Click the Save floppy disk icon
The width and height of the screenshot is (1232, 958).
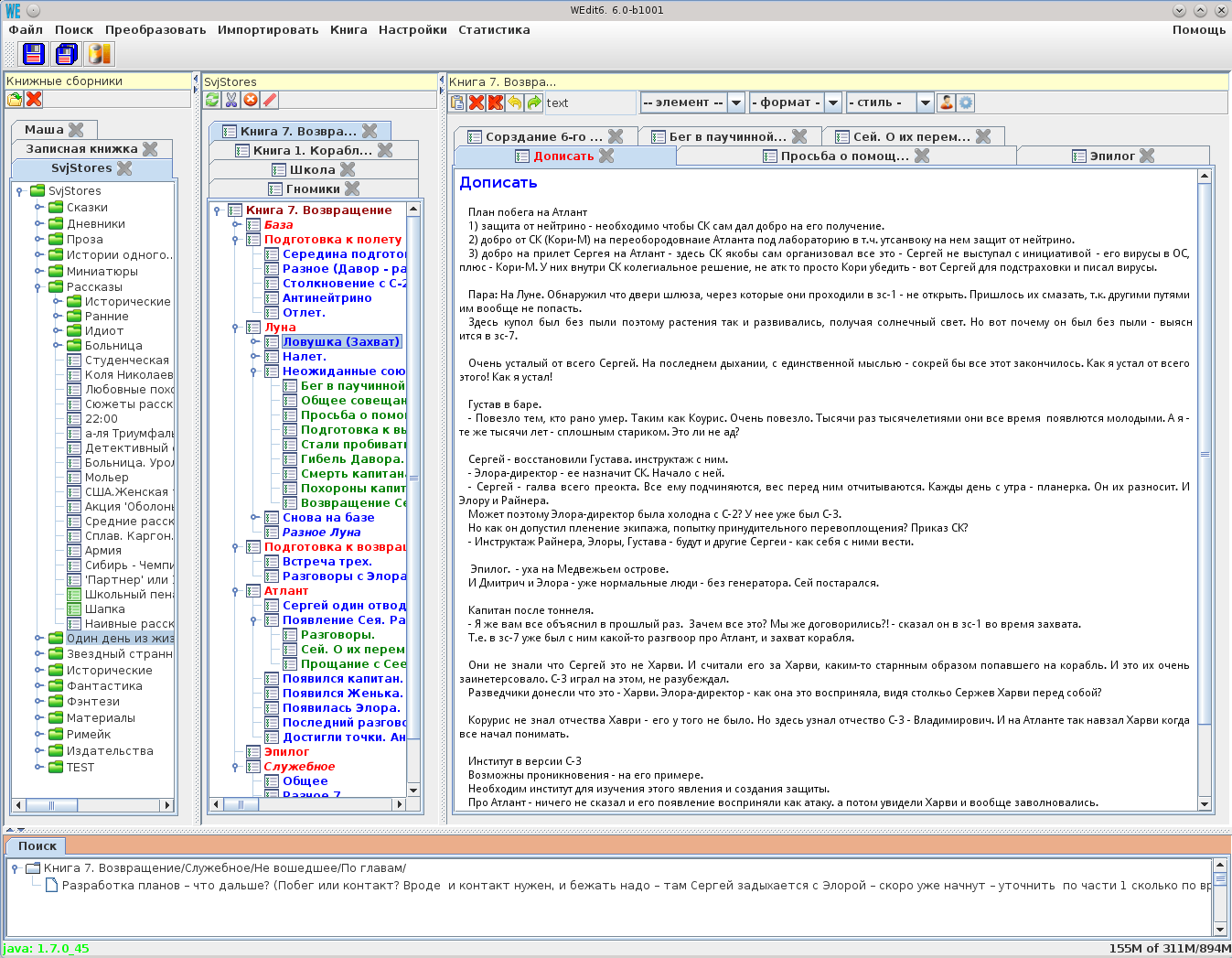click(34, 54)
